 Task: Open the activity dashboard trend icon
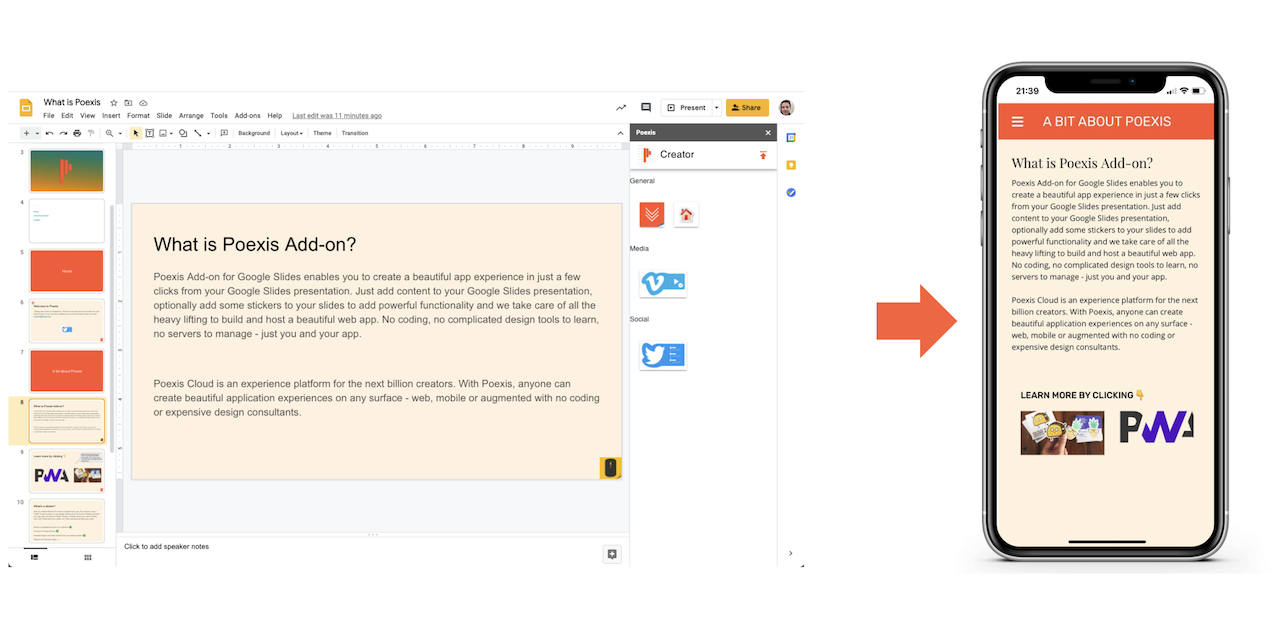click(621, 108)
